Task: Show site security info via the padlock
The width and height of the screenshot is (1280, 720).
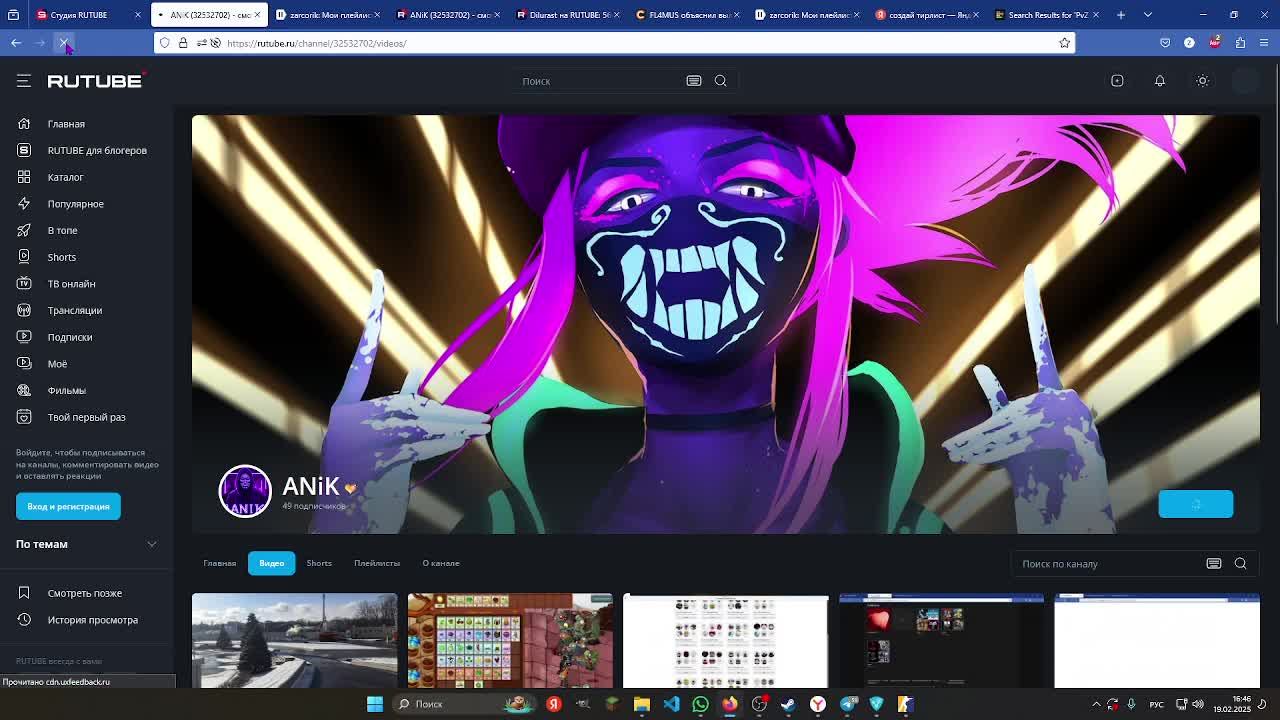Action: (x=183, y=43)
